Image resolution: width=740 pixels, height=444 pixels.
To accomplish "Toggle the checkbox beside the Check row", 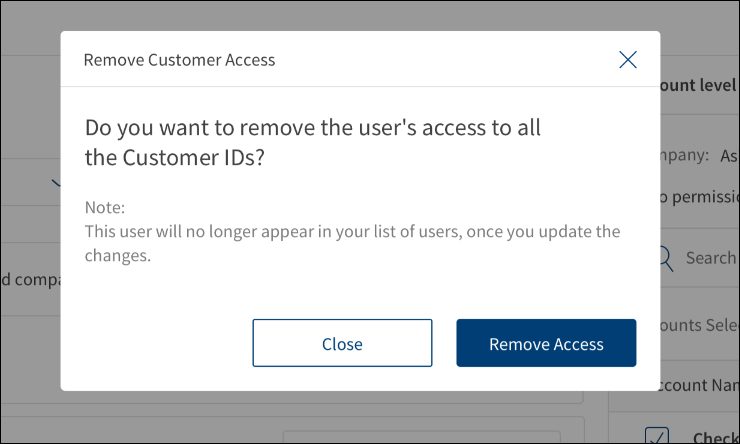I will click(x=657, y=436).
